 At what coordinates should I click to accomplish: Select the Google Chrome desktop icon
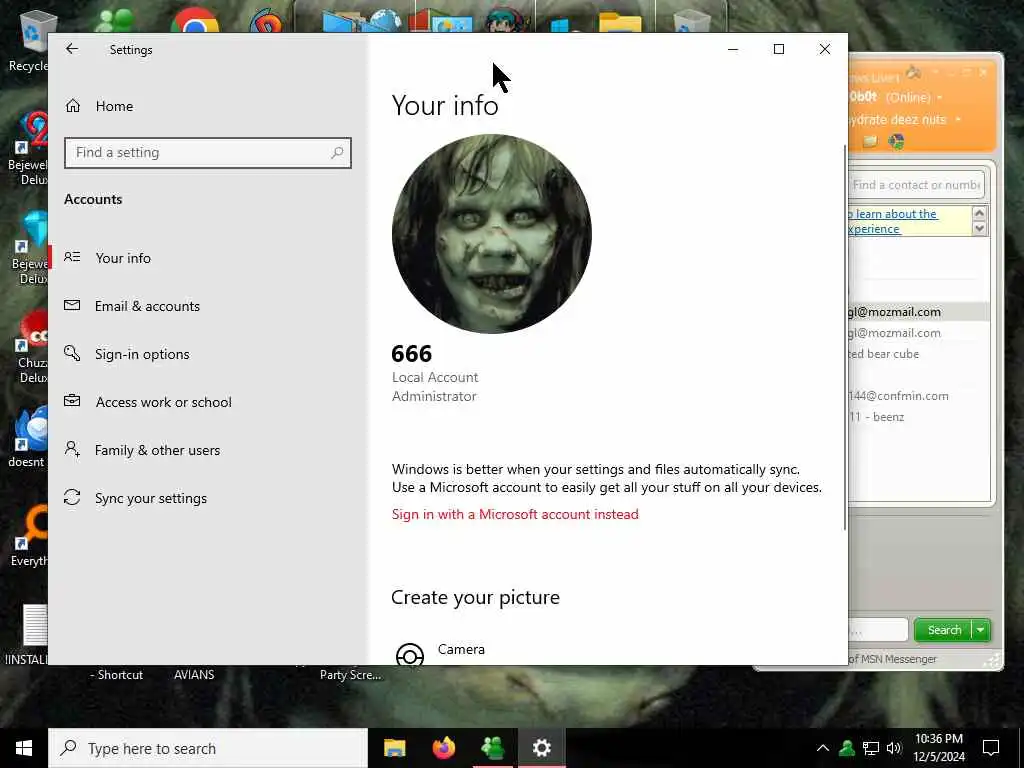pyautogui.click(x=195, y=21)
